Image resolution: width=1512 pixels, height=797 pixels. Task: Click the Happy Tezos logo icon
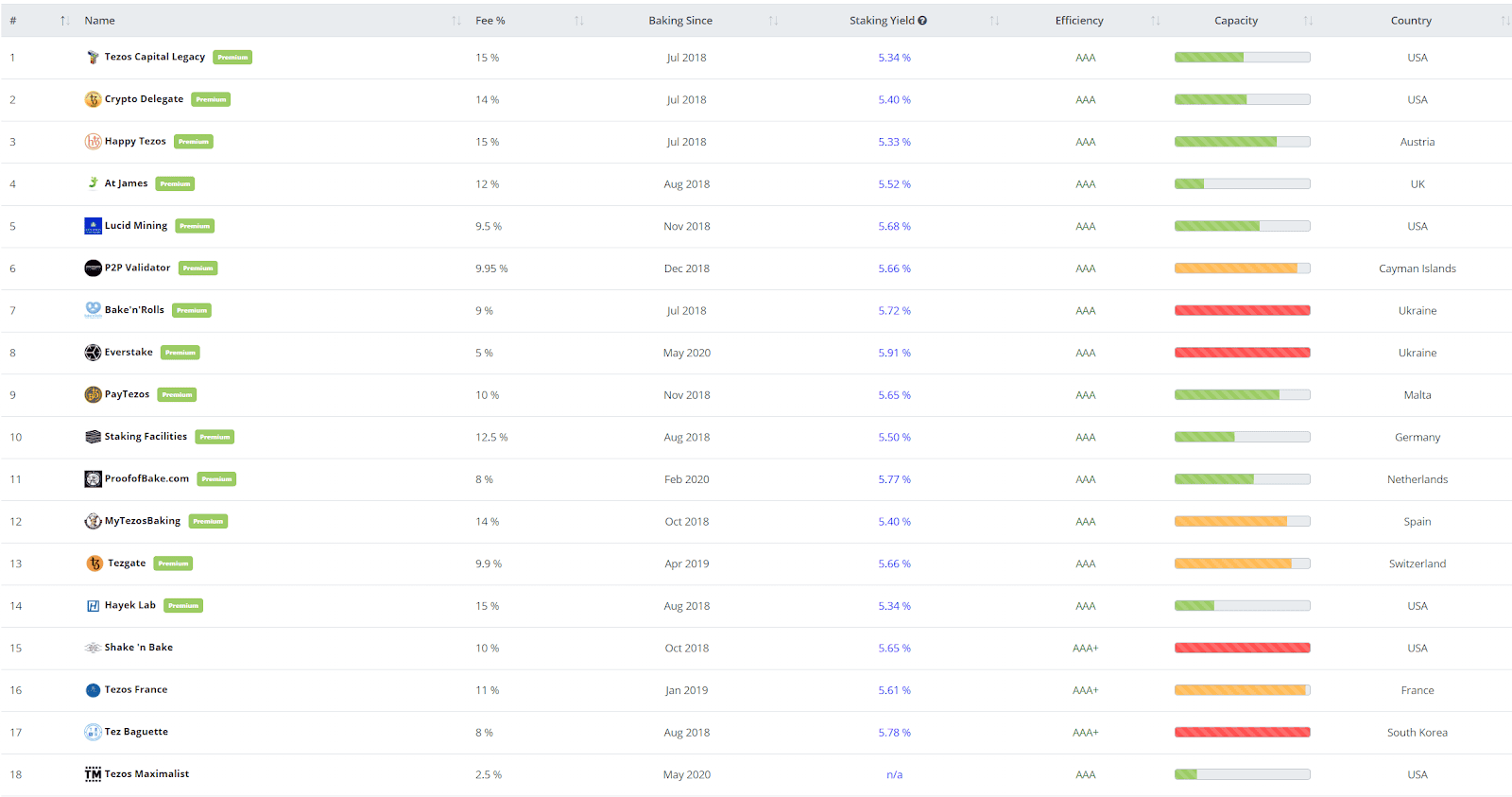click(93, 142)
